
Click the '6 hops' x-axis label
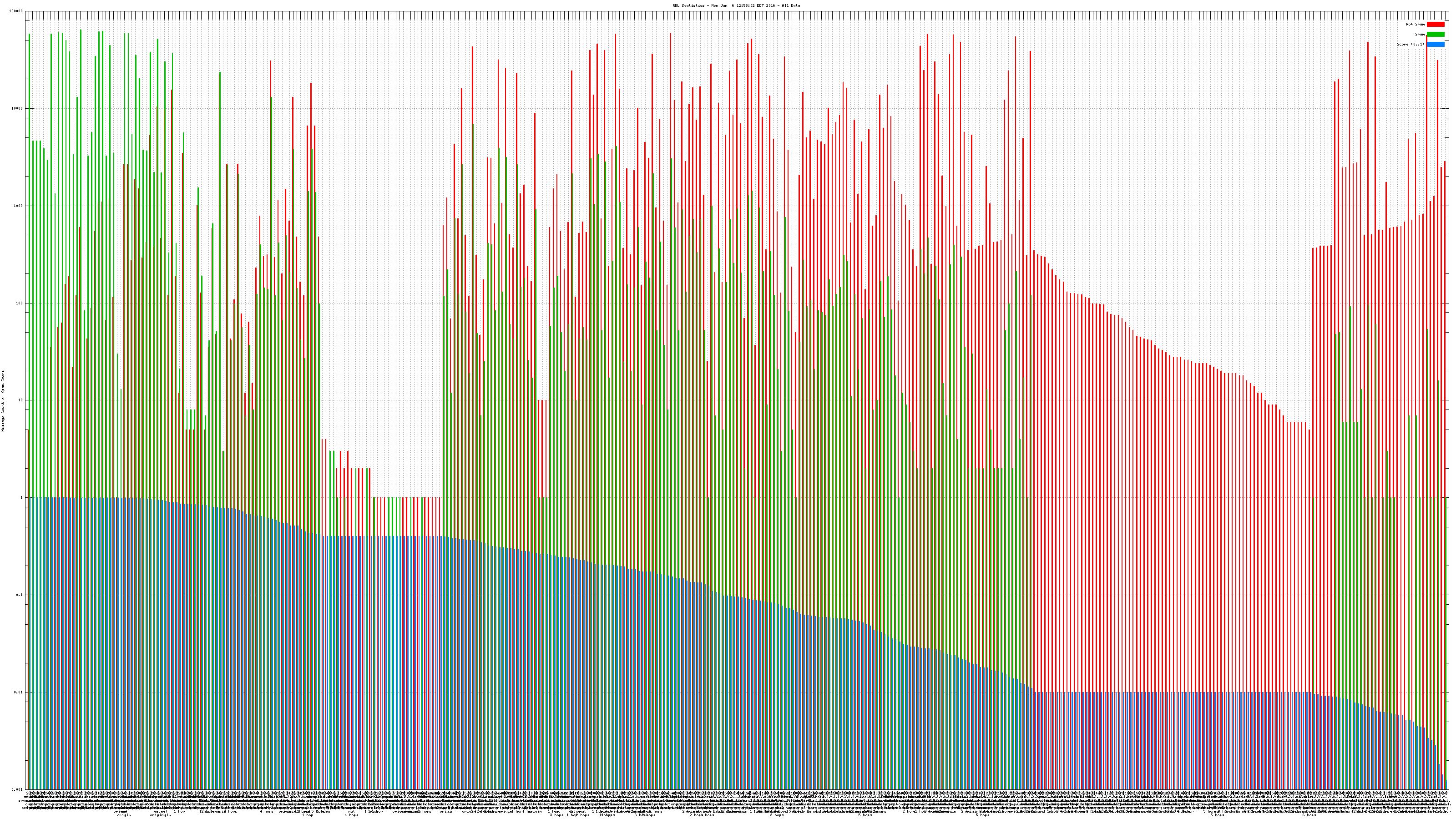1309,815
